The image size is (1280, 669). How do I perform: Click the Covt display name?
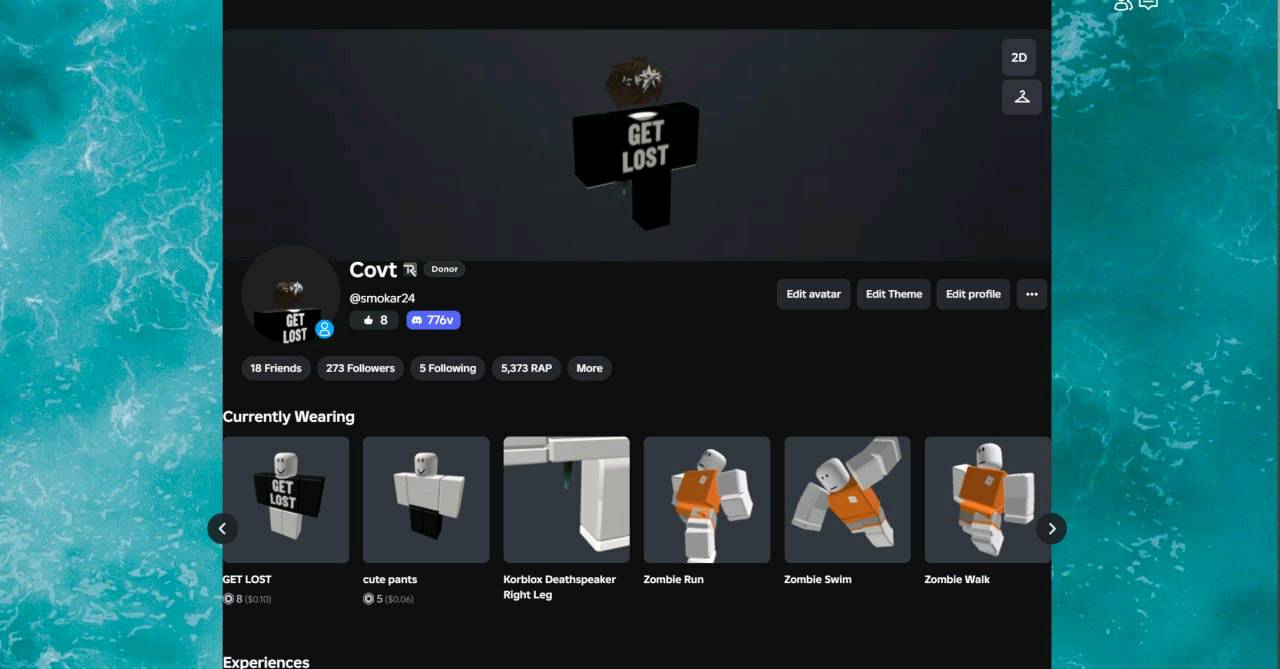point(373,270)
